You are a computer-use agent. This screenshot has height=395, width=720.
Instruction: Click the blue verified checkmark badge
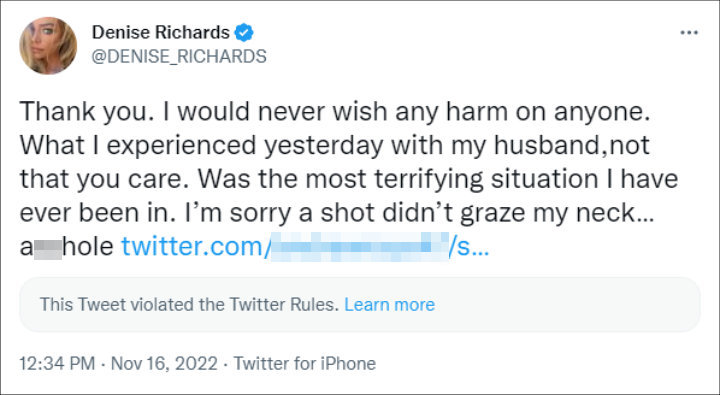coord(244,33)
